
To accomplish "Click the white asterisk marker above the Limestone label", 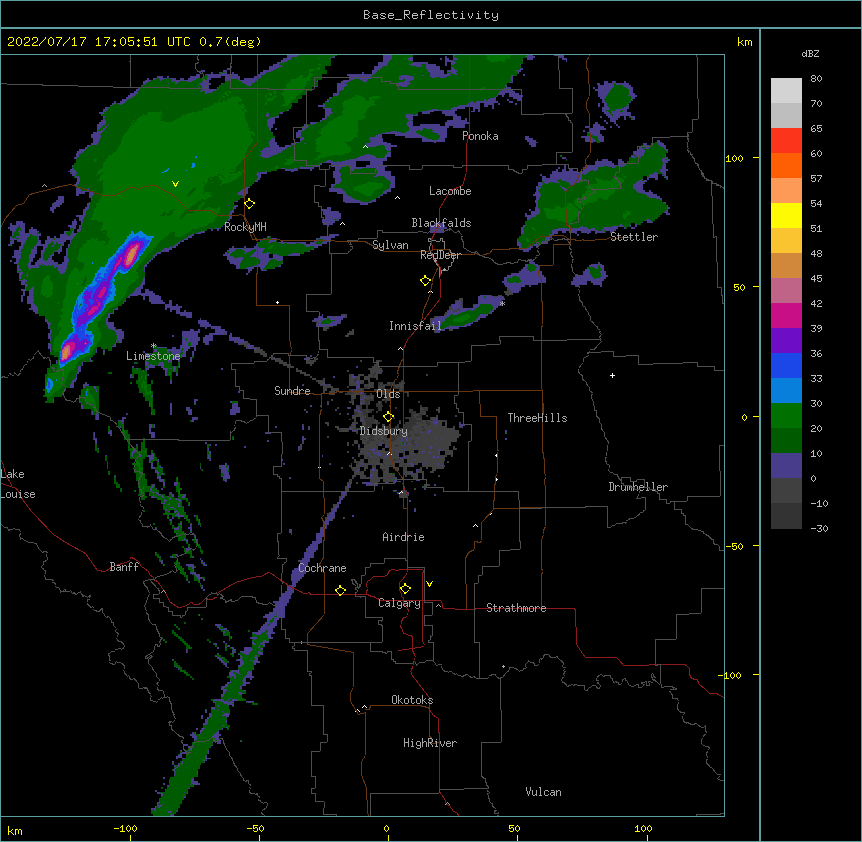I will tap(153, 346).
